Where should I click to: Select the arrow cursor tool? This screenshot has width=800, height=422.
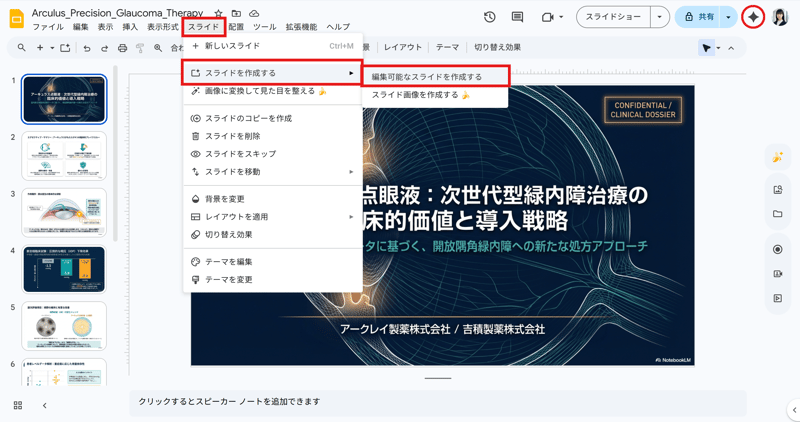click(706, 48)
